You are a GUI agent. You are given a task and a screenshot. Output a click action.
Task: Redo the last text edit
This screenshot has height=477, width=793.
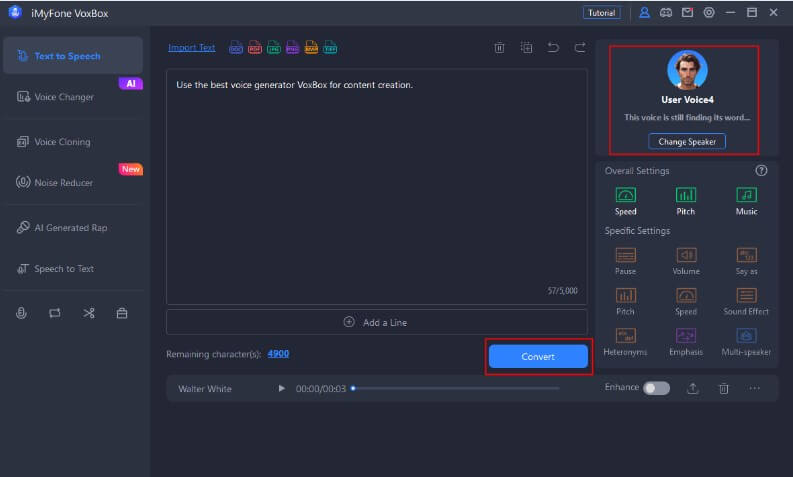(580, 48)
